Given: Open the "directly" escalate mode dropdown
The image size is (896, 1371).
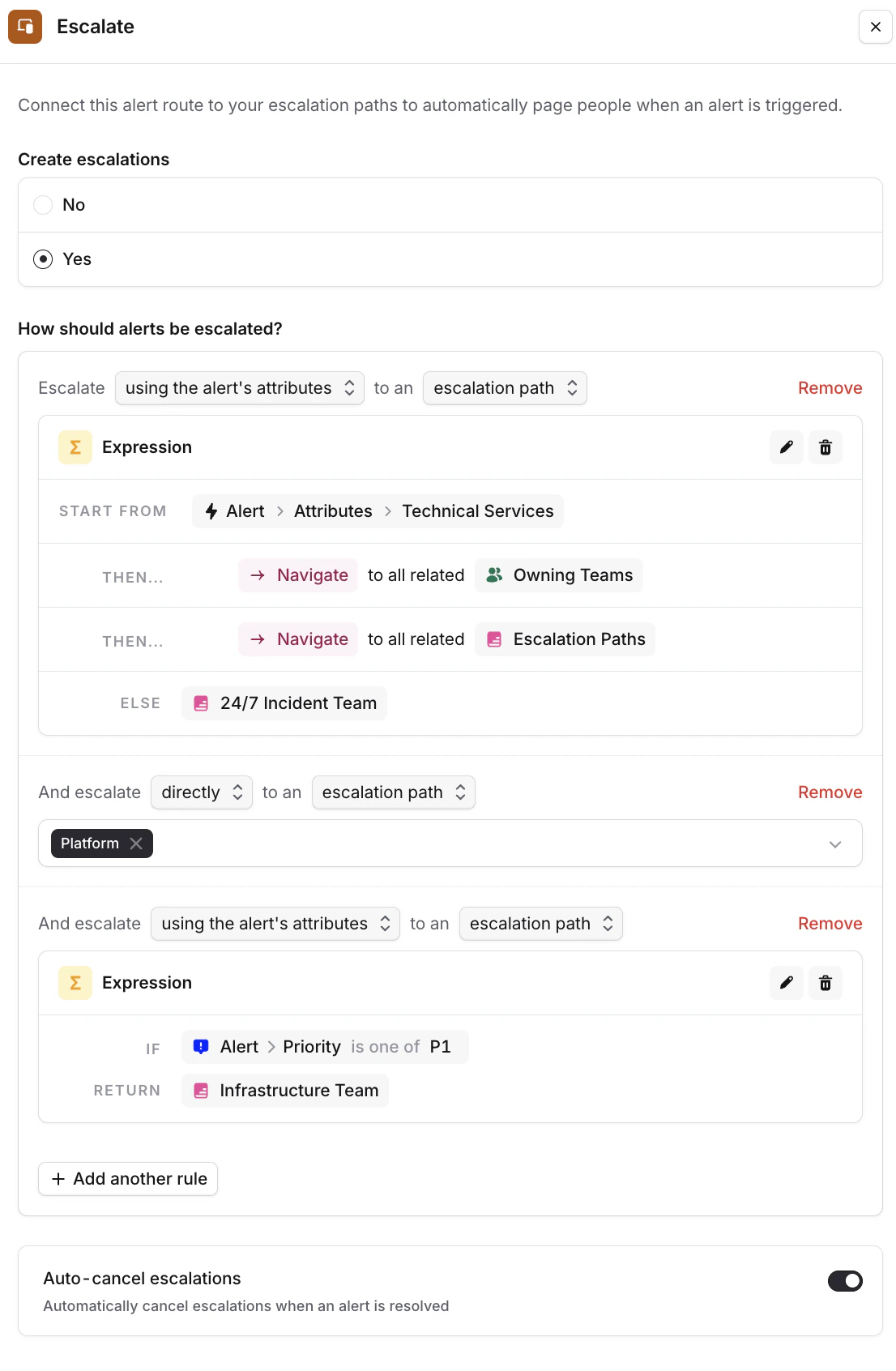Looking at the screenshot, I should click(x=202, y=792).
